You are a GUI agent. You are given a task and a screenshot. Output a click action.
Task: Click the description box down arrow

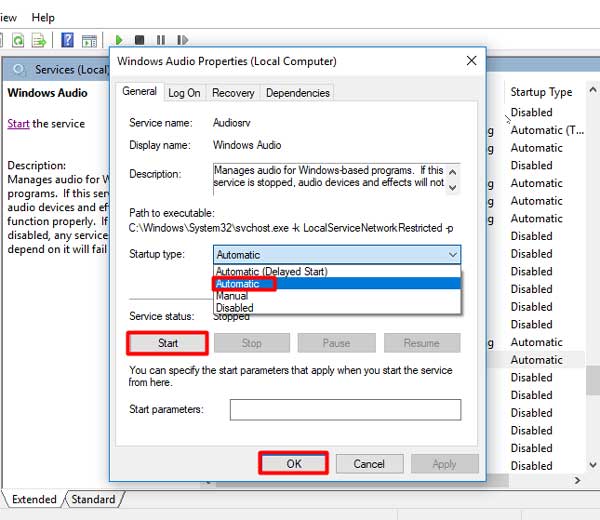click(x=452, y=187)
